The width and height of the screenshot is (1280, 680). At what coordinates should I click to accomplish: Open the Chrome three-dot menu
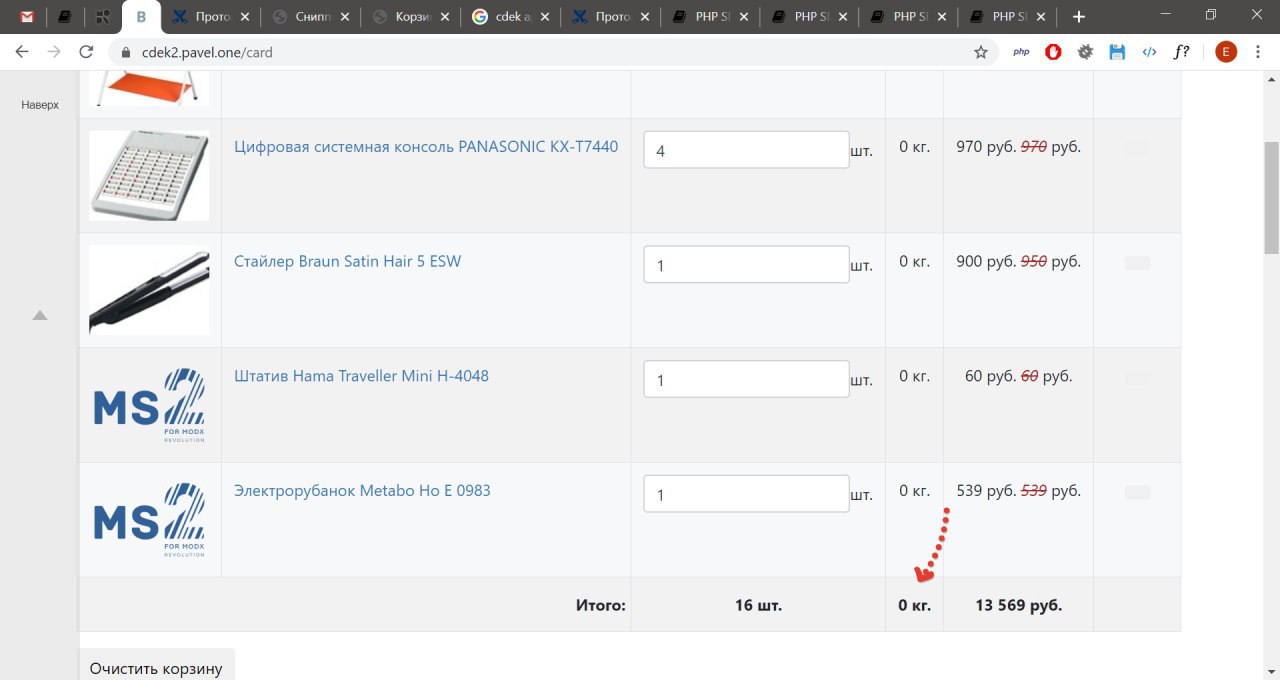coord(1258,52)
